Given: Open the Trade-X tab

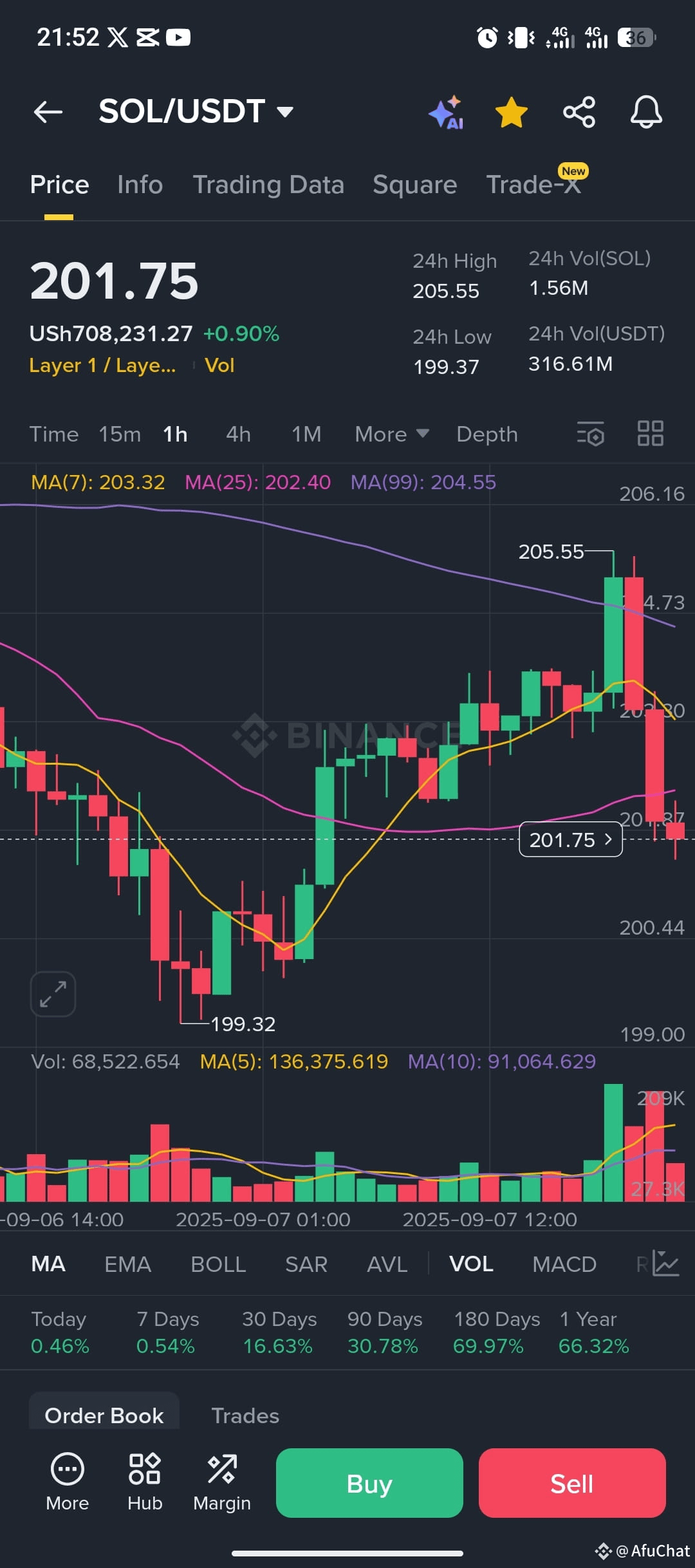Looking at the screenshot, I should [x=533, y=185].
